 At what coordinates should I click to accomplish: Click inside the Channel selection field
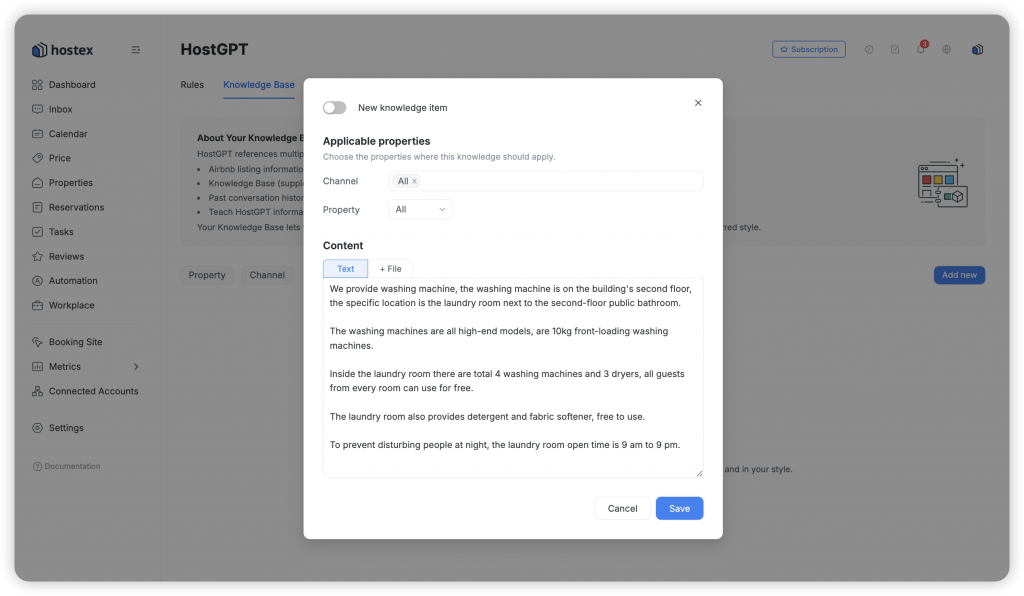tap(560, 181)
